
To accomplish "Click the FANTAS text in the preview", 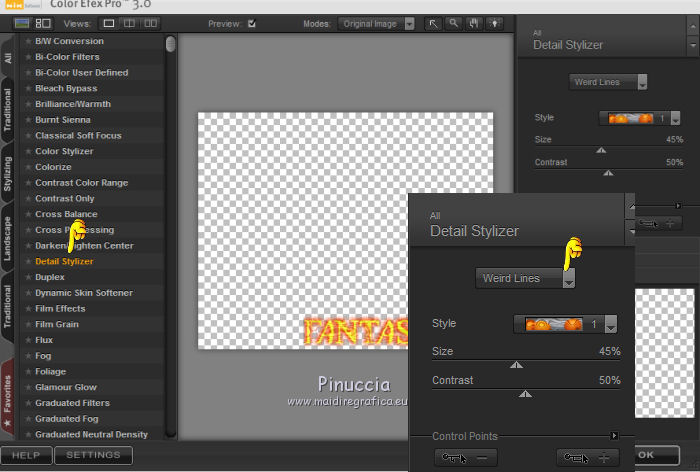I will tap(356, 332).
